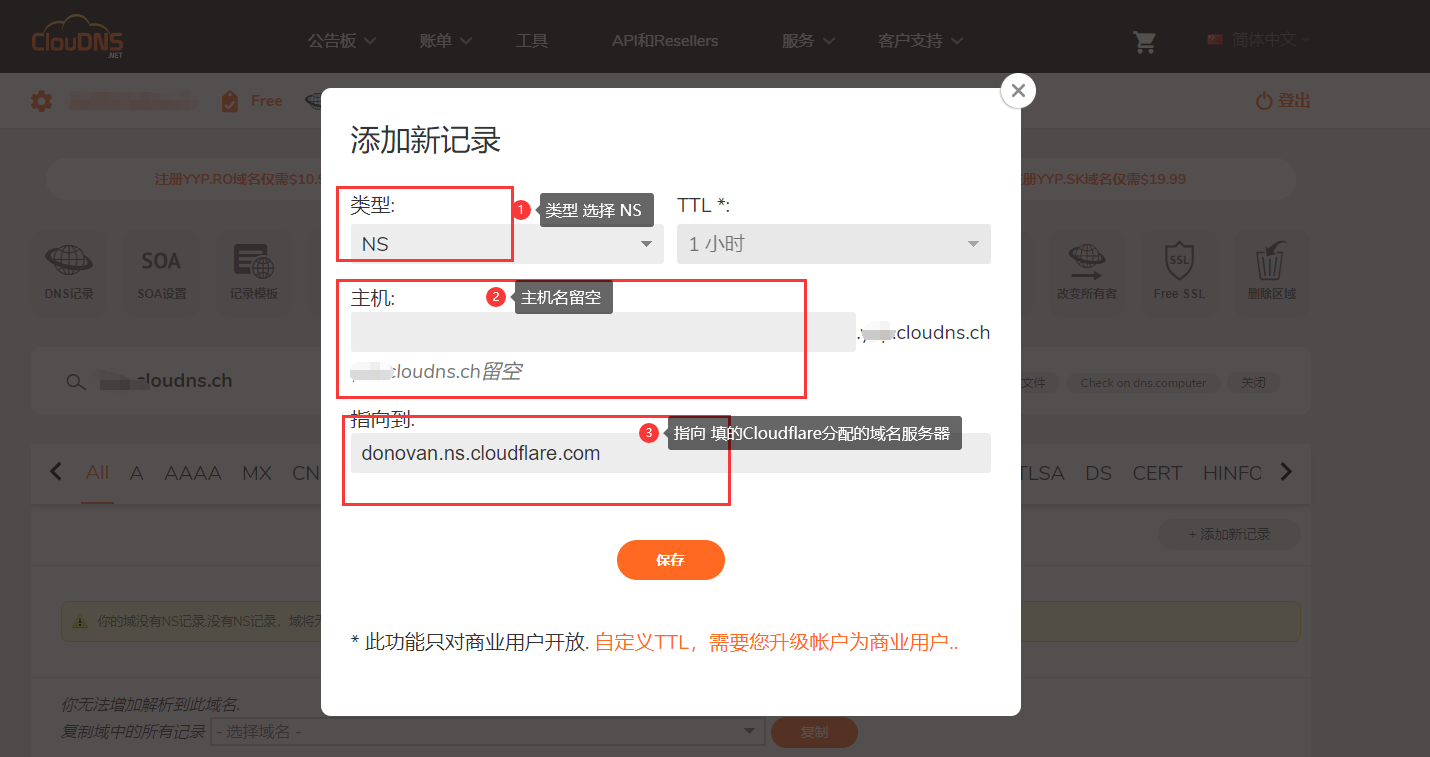Open the TTL 1 小时 dropdown
Viewport: 1430px width, 757px height.
click(834, 244)
